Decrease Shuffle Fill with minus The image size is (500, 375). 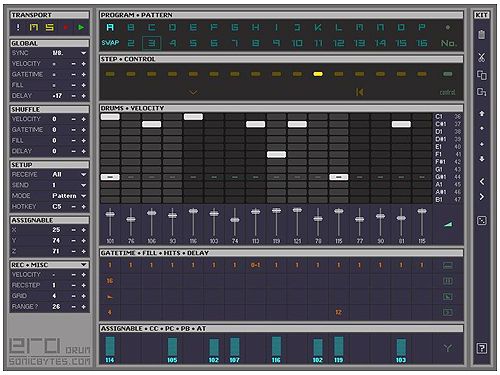pos(74,141)
